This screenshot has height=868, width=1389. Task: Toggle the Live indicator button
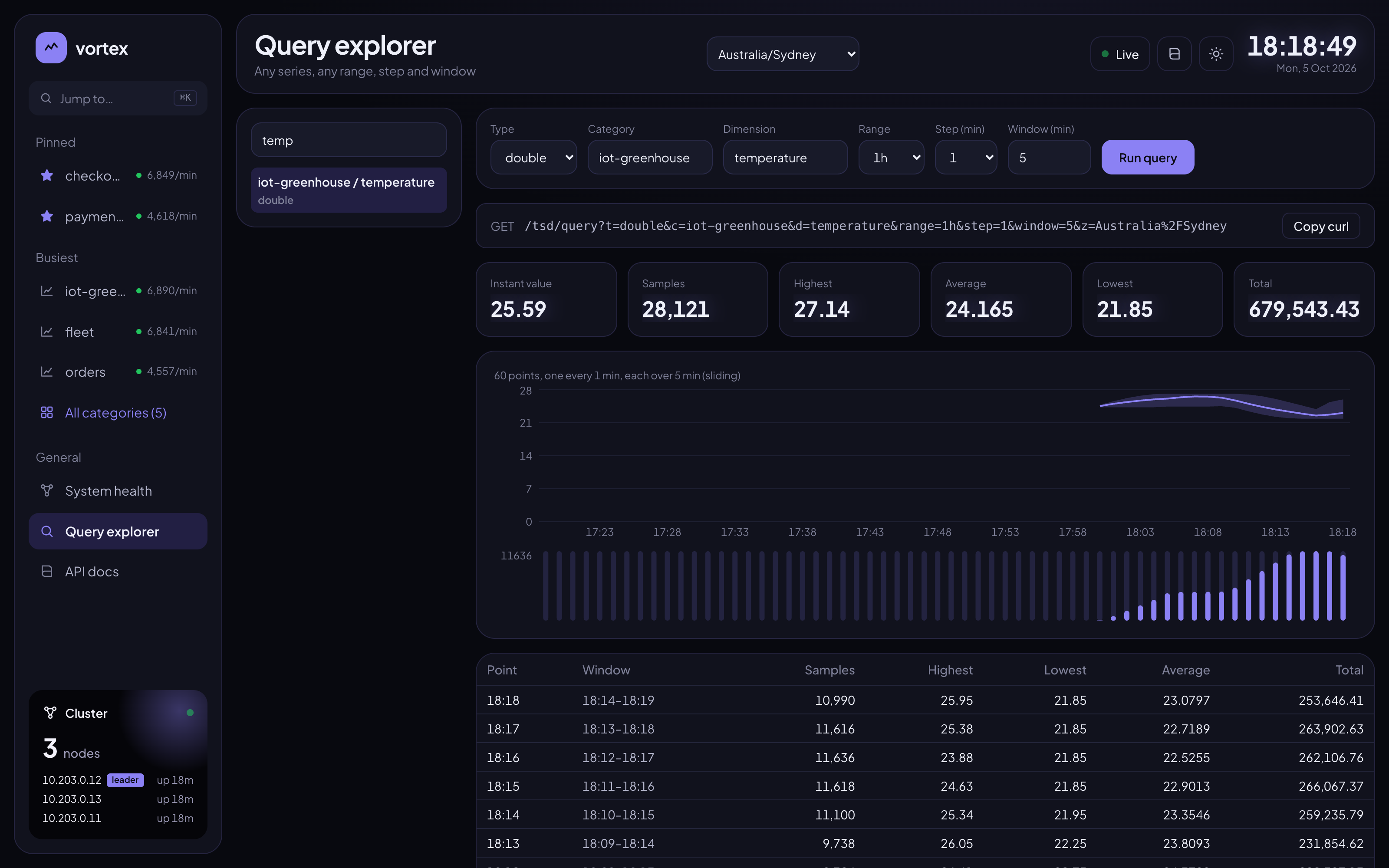tap(1120, 54)
